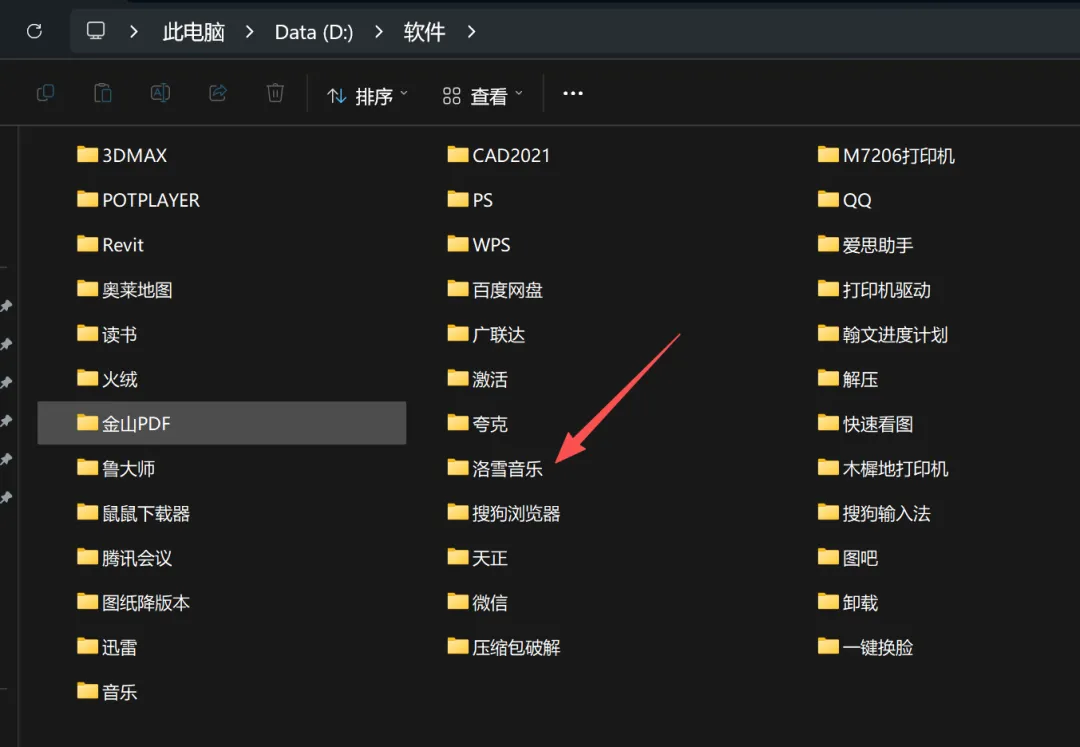Click the 广联达 folder name
This screenshot has height=747, width=1080.
click(499, 335)
